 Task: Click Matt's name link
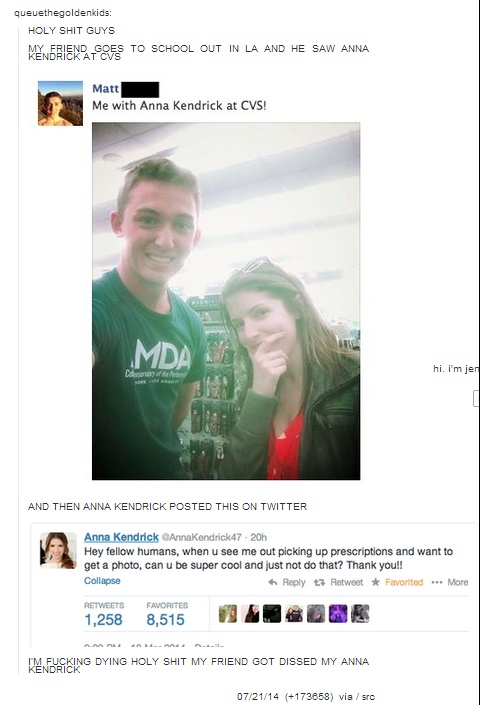(x=105, y=89)
